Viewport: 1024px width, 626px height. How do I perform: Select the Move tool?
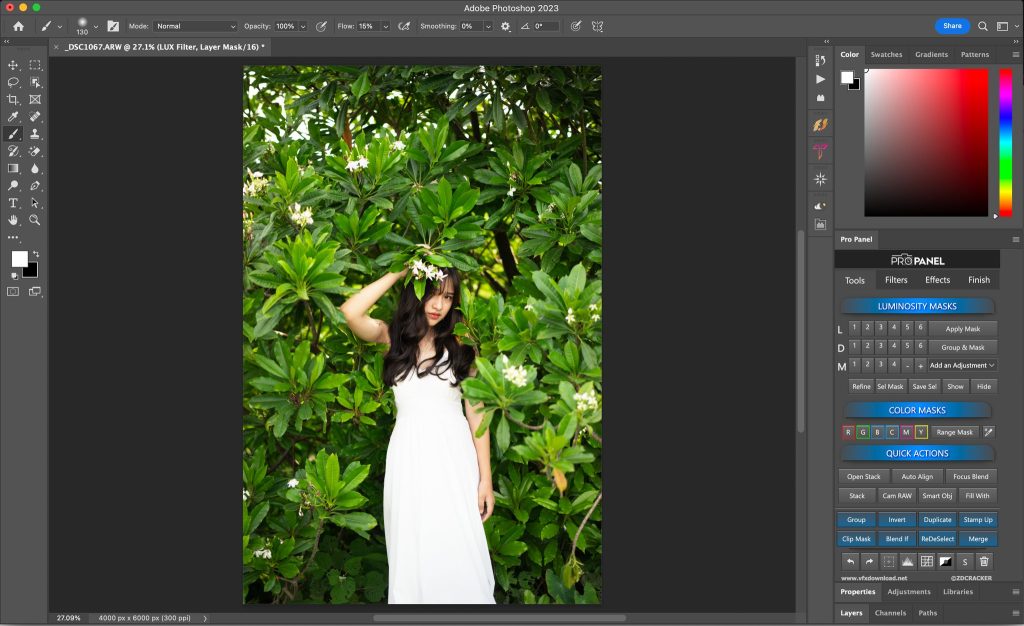tap(14, 65)
